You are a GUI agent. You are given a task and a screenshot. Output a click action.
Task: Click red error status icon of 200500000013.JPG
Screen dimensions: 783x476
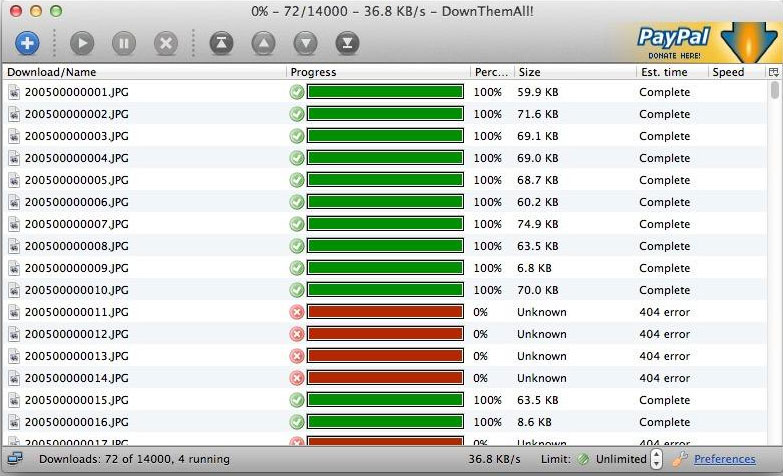coord(297,356)
